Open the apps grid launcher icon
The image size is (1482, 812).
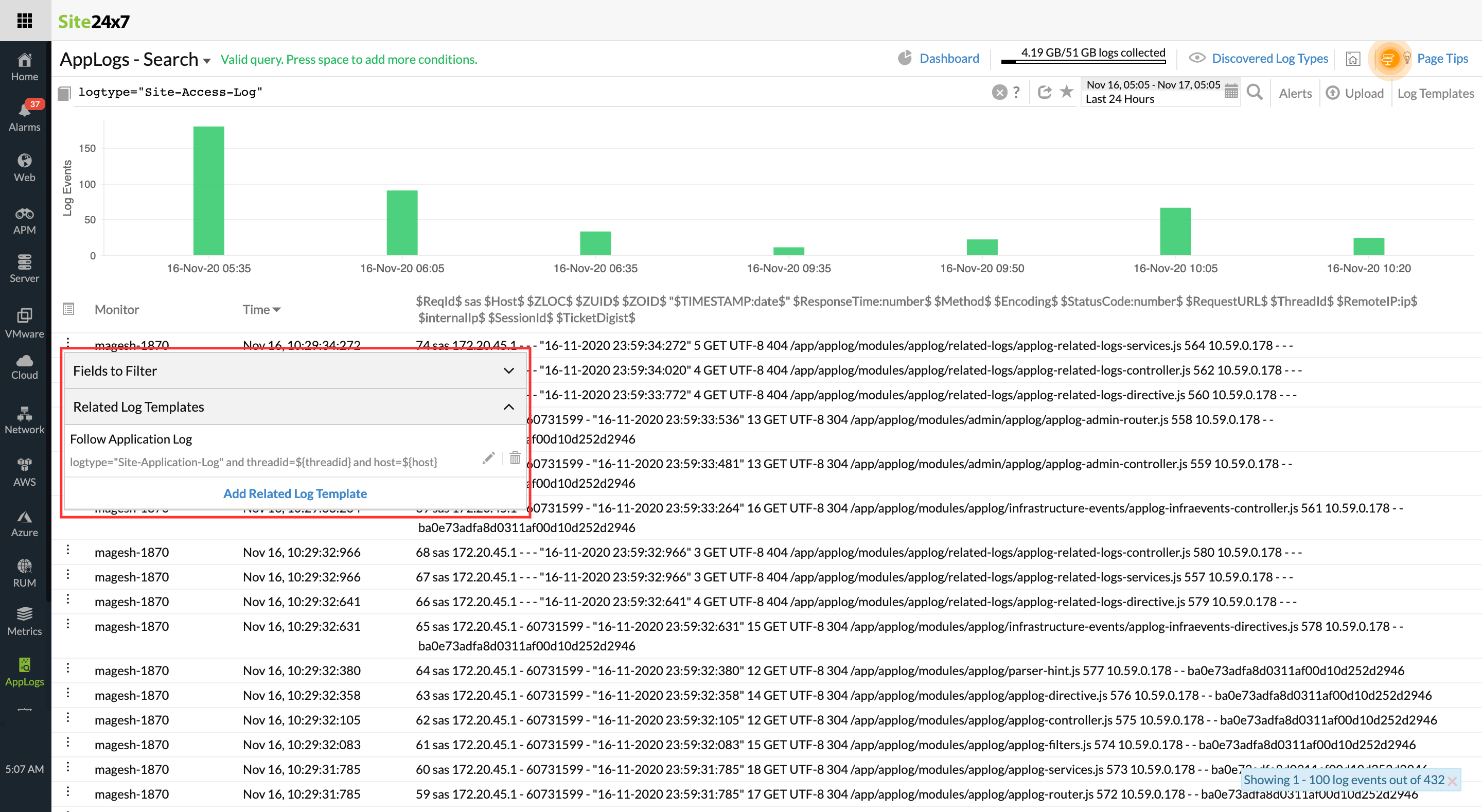coord(25,21)
